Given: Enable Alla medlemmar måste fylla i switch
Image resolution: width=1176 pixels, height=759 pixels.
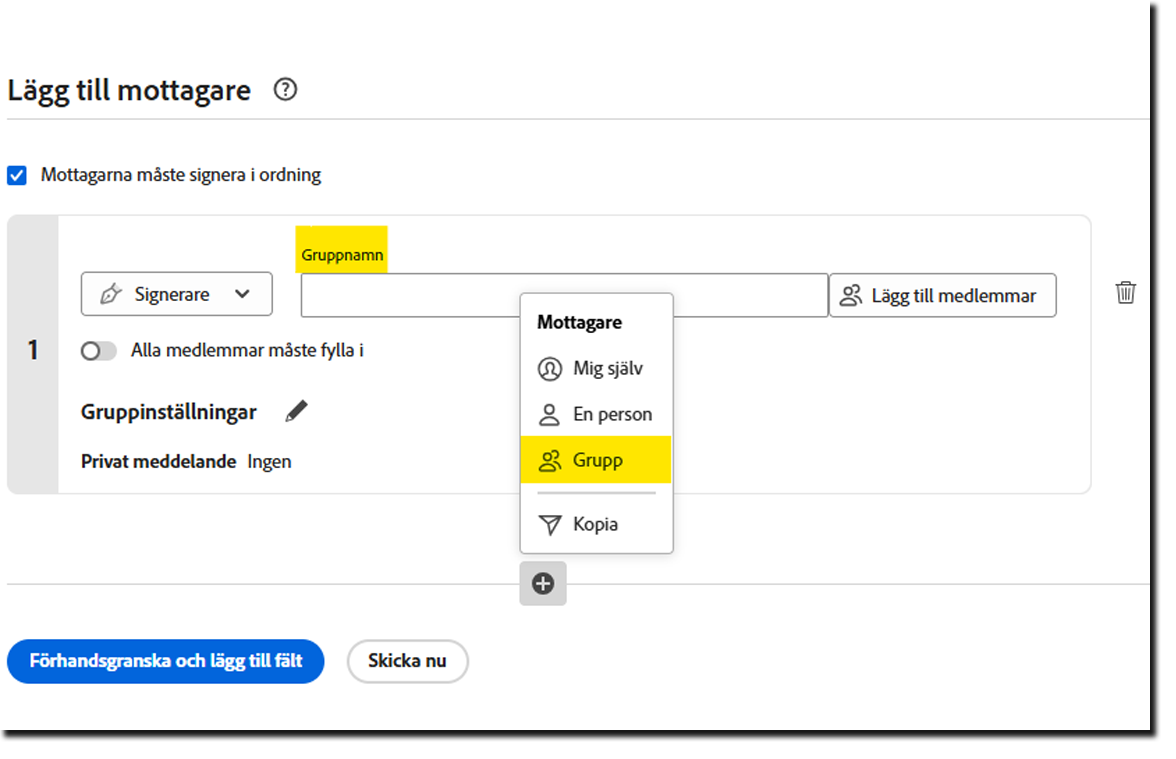Looking at the screenshot, I should click(99, 351).
